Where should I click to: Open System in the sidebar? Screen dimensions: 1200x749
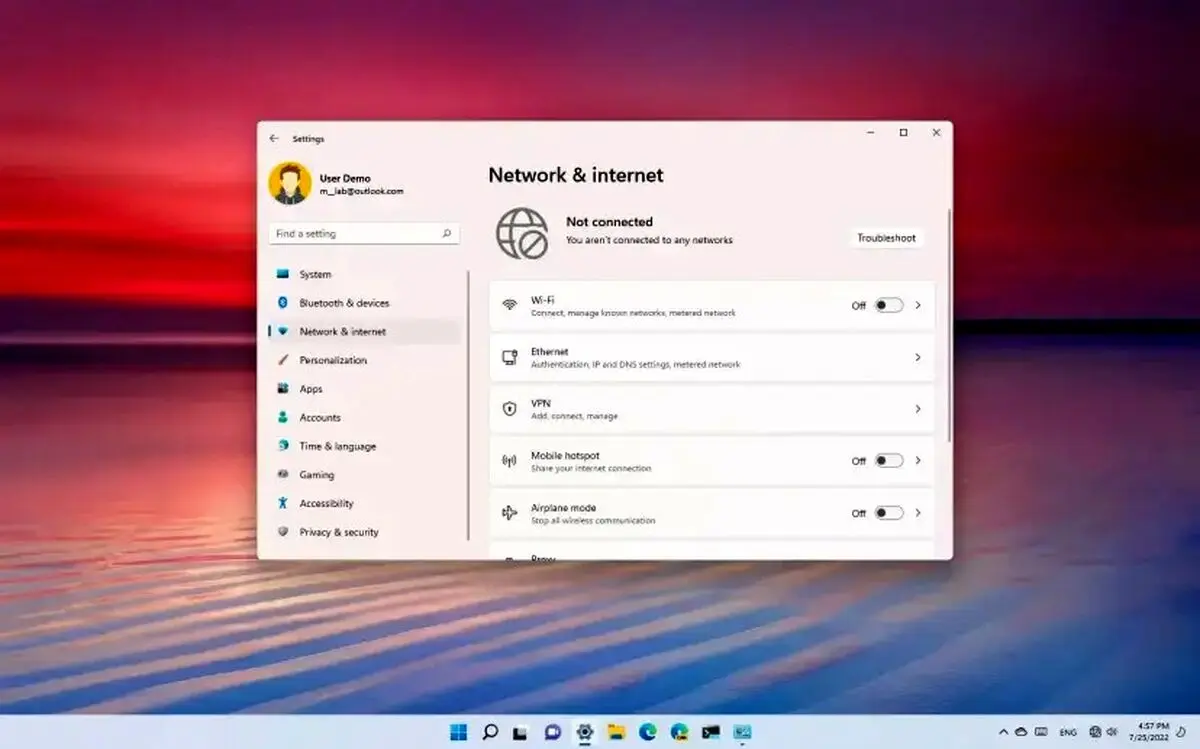pos(364,274)
